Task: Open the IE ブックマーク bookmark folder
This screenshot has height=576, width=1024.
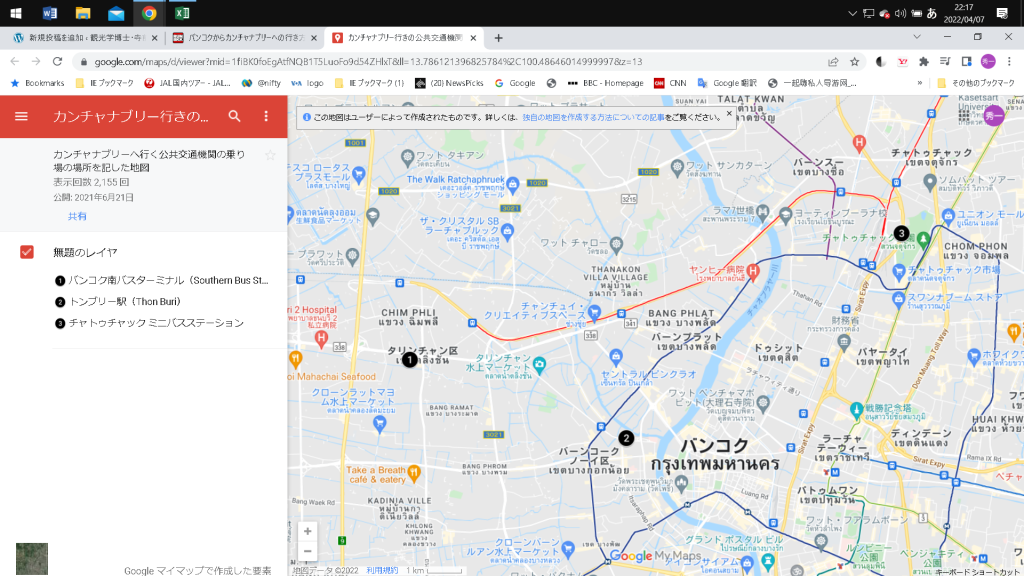Action: (104, 83)
